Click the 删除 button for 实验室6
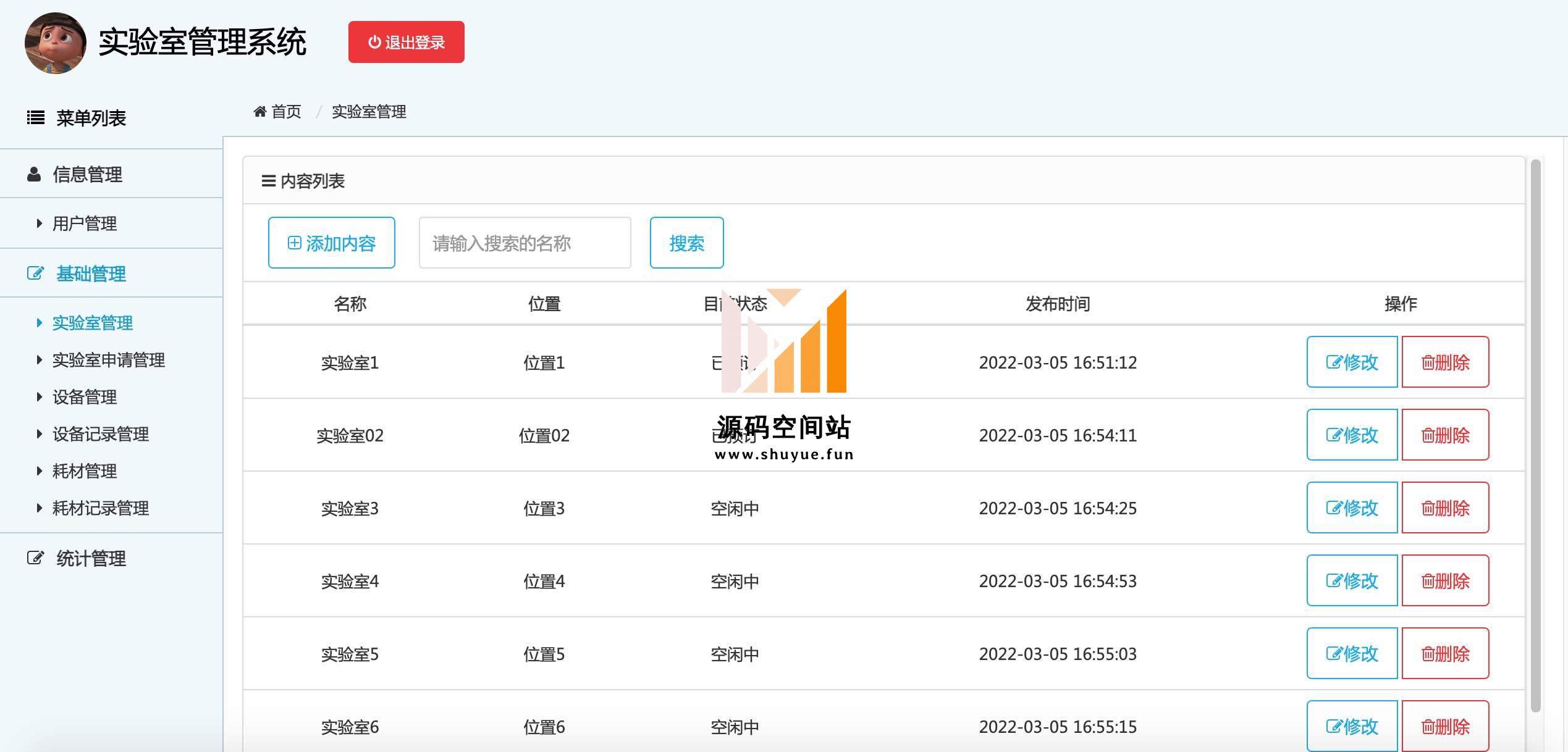Image resolution: width=1568 pixels, height=752 pixels. point(1445,726)
